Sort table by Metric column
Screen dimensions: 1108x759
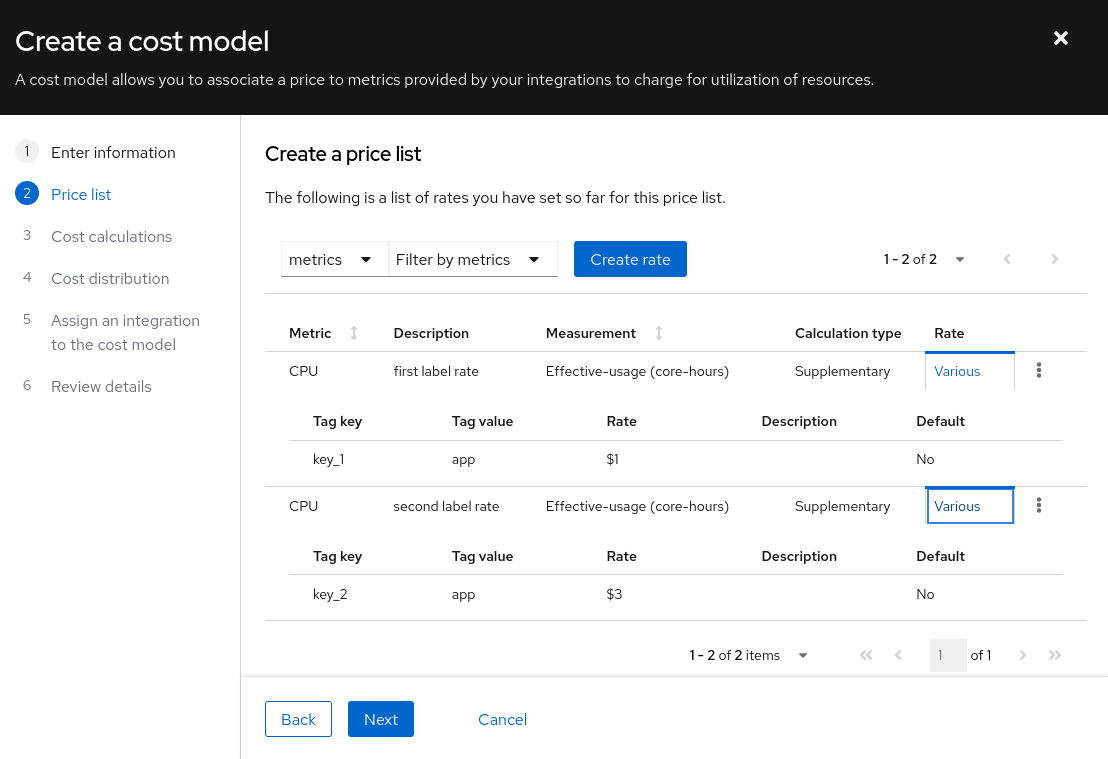coord(354,333)
